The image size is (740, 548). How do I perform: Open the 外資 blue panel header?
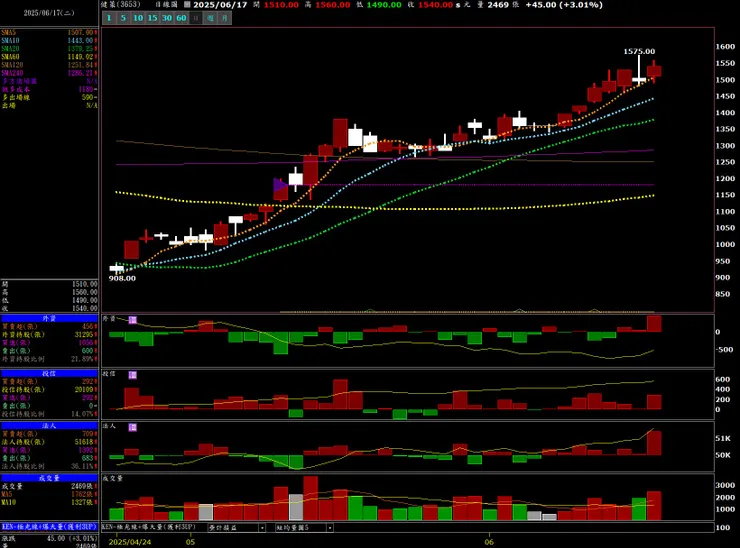click(49, 319)
